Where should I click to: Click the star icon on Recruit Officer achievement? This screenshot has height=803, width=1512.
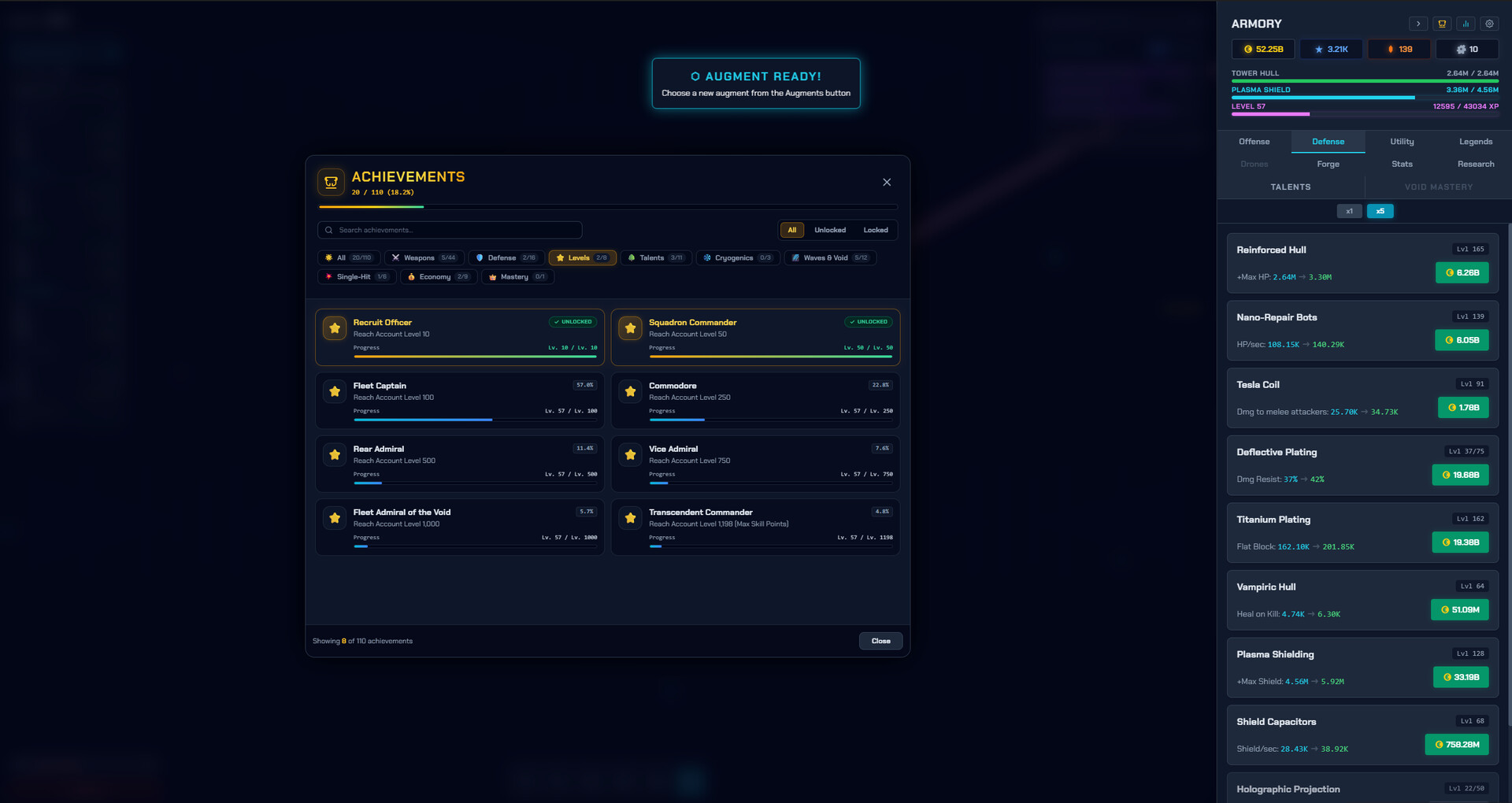coord(335,328)
